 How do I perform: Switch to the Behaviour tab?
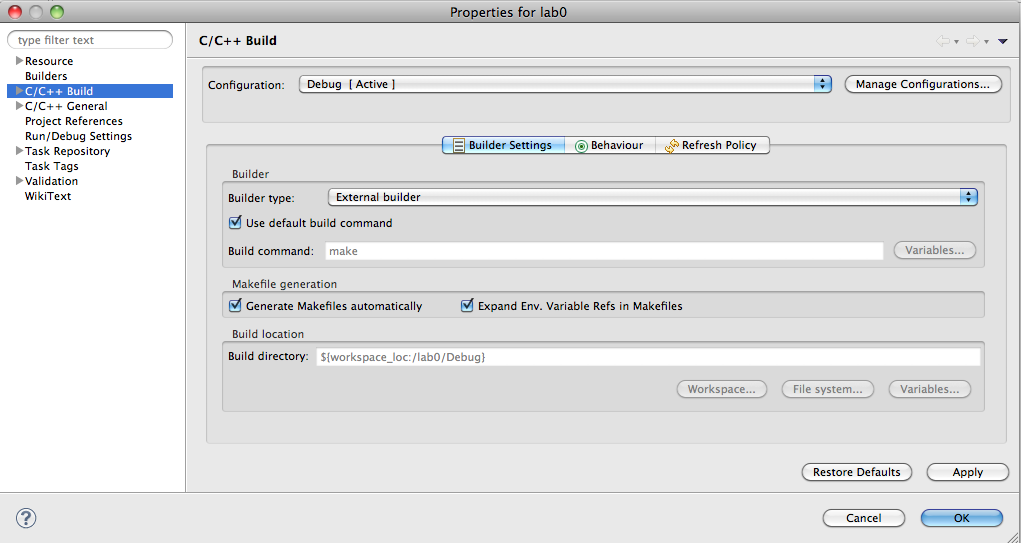pos(609,145)
